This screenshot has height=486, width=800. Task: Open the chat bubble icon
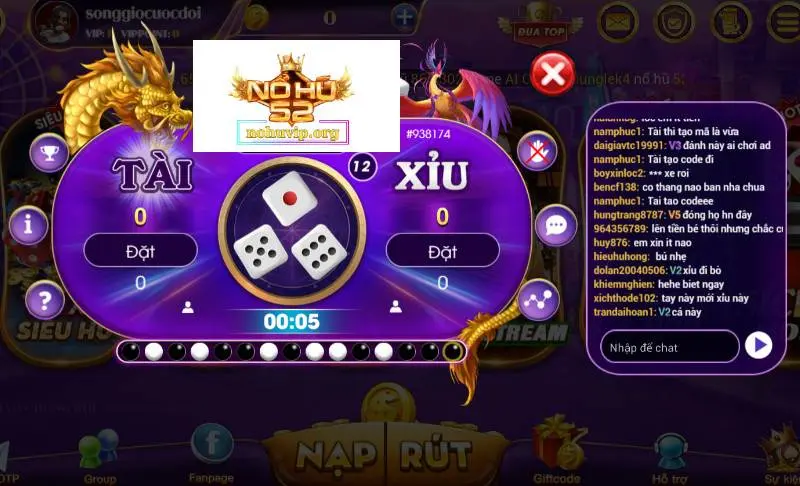click(556, 225)
